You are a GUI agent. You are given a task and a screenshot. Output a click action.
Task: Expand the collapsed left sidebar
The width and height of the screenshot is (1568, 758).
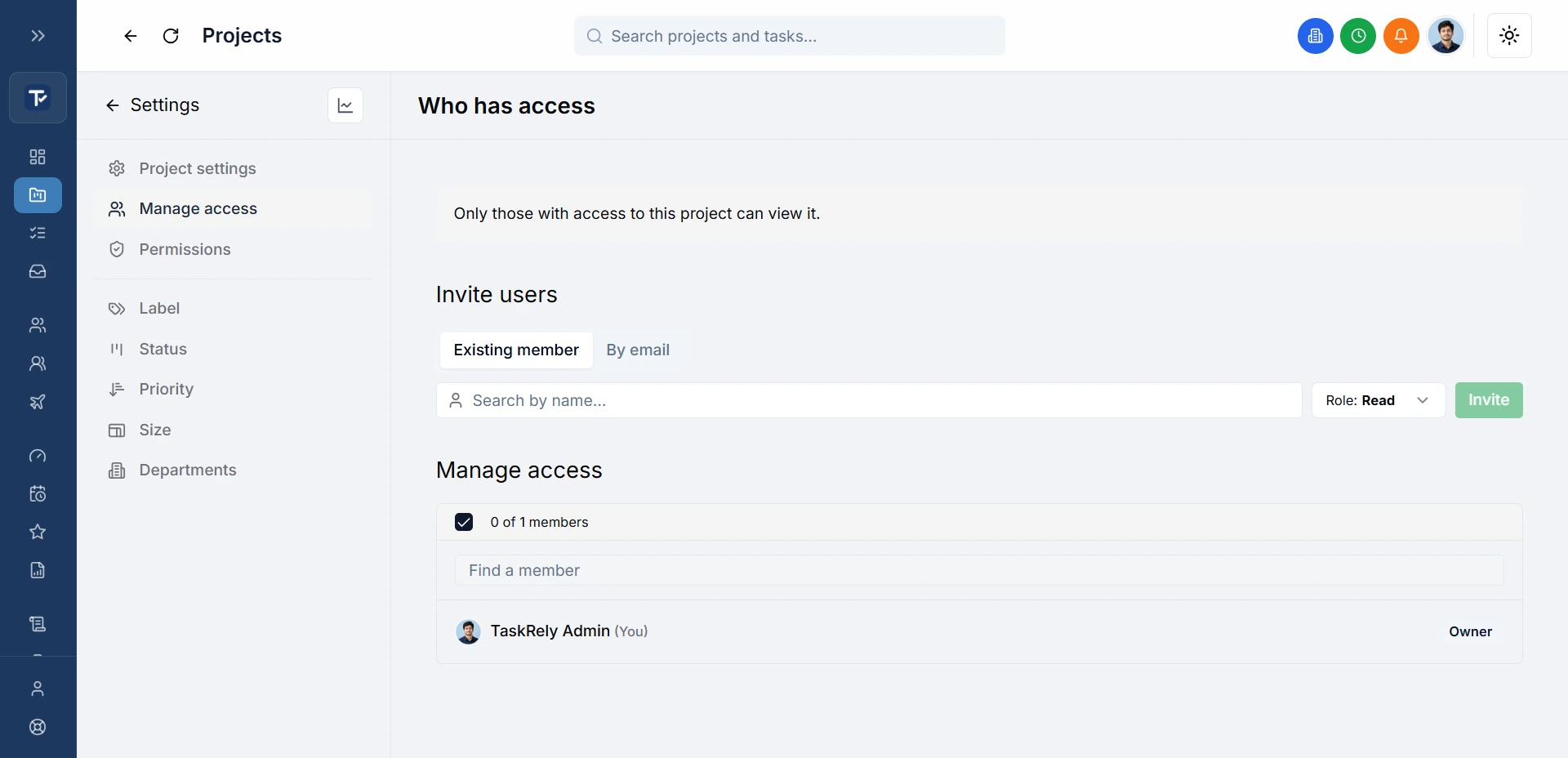(x=38, y=36)
